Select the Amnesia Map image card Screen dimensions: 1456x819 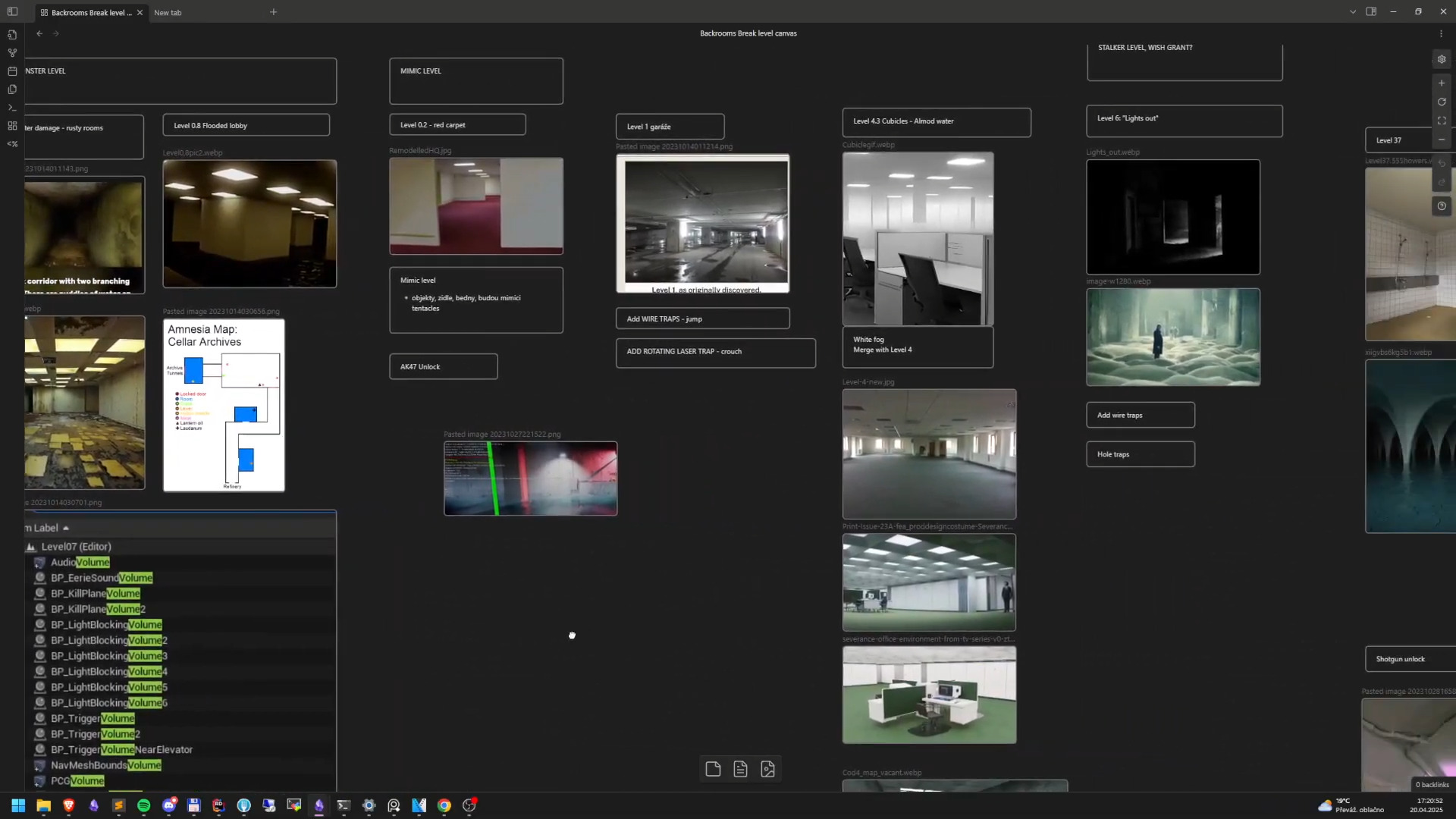[224, 405]
